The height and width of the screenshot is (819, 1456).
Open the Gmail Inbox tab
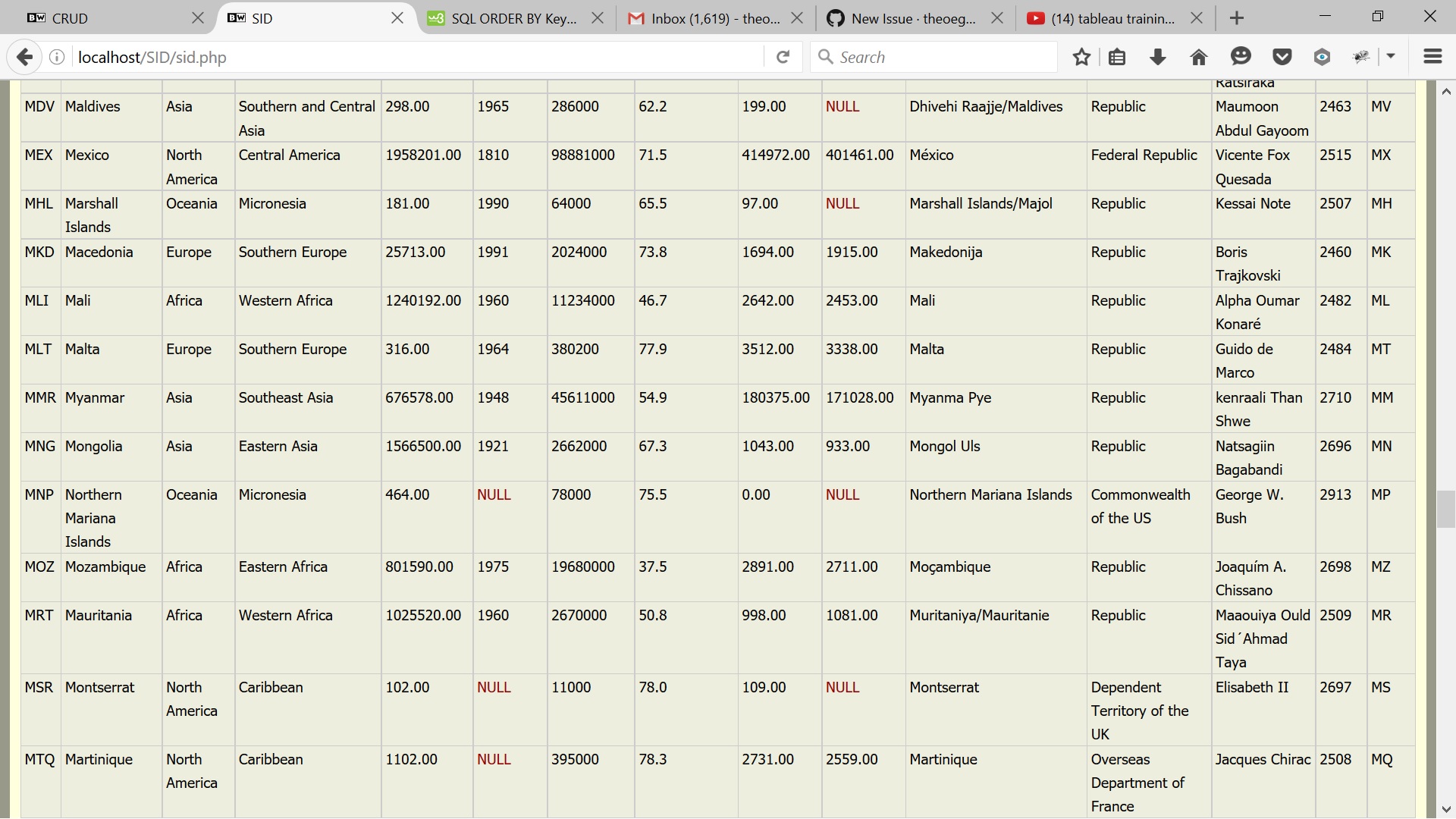click(705, 18)
